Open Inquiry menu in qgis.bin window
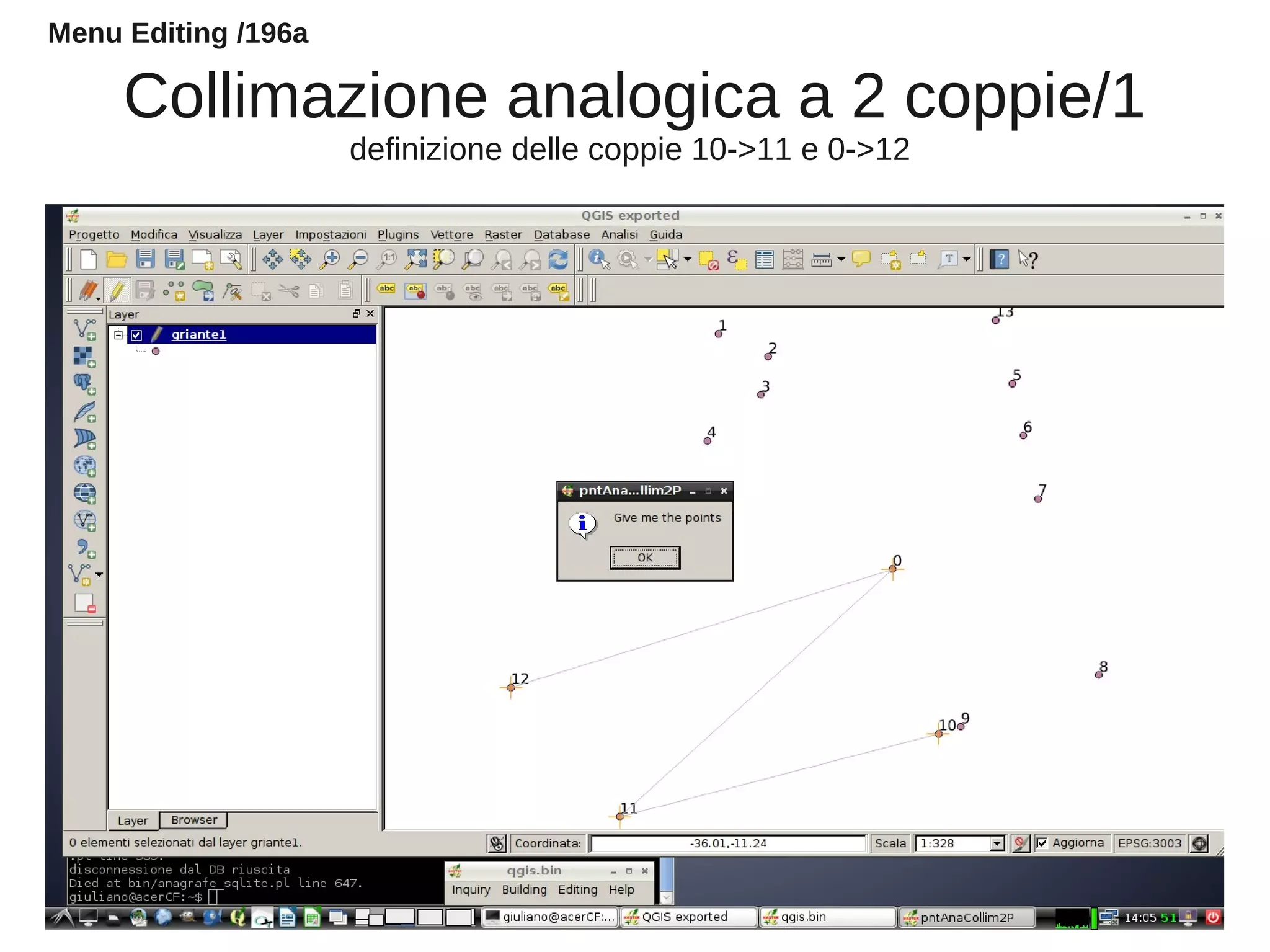 pos(471,889)
